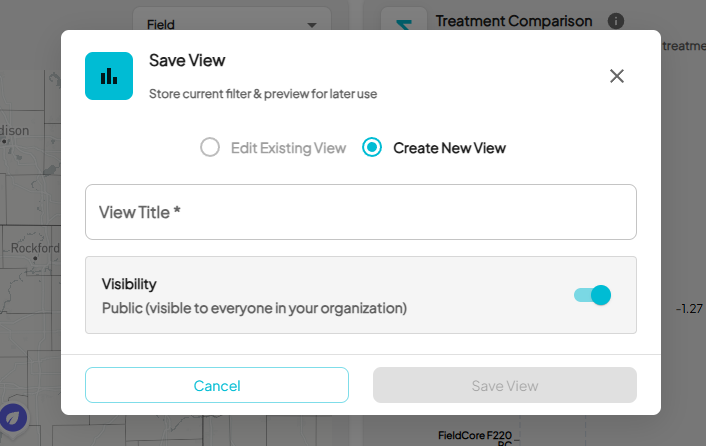Click the Save View button

tap(505, 385)
